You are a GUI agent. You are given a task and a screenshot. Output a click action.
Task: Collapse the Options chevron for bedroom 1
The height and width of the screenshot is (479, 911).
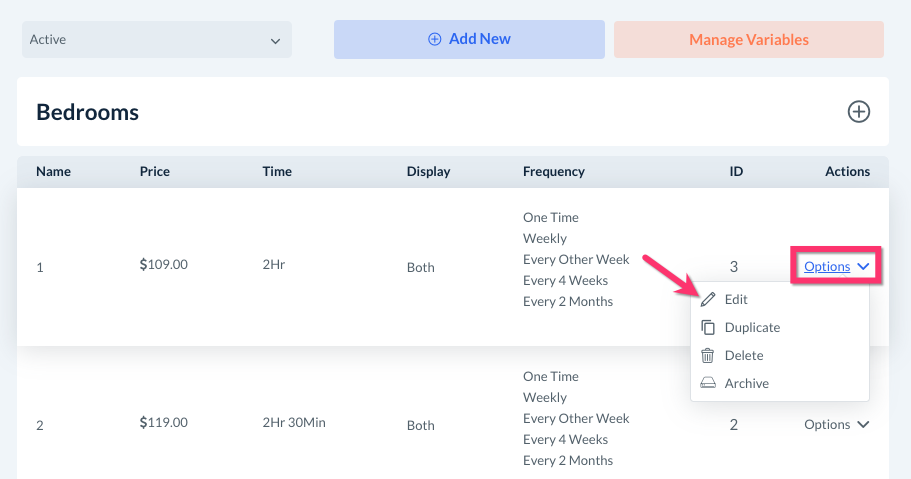click(863, 267)
